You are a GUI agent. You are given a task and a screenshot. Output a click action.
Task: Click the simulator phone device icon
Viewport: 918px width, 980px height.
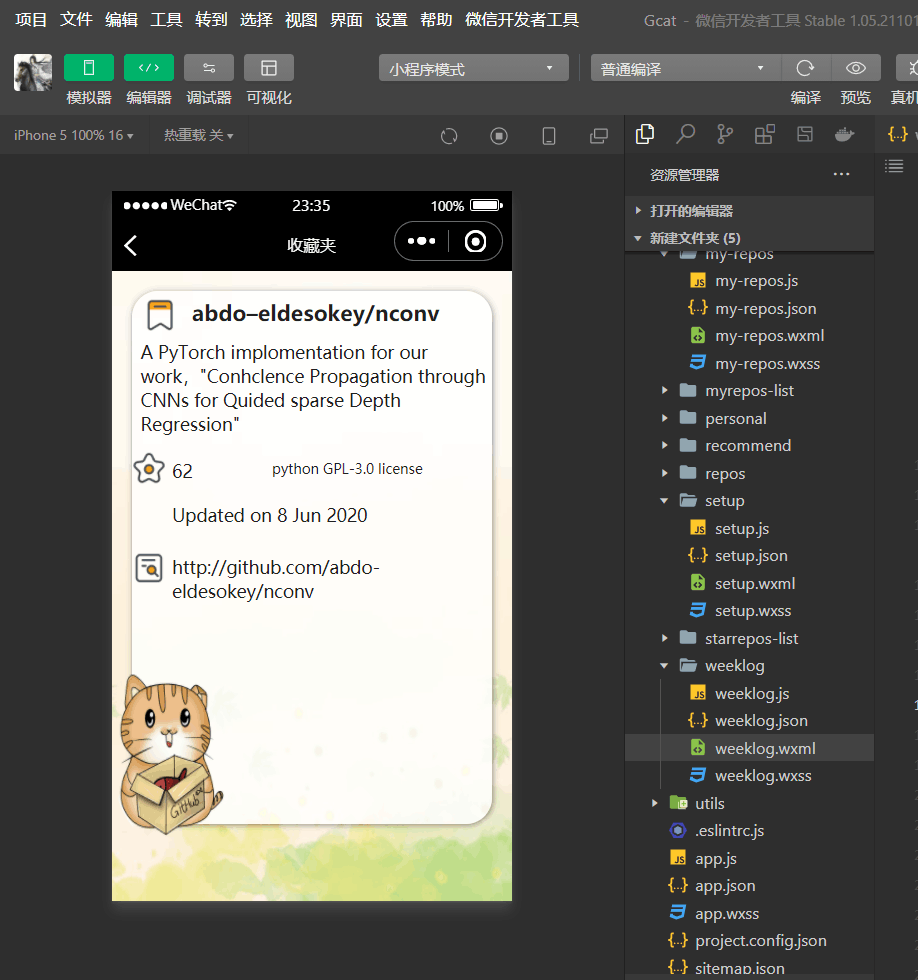549,136
